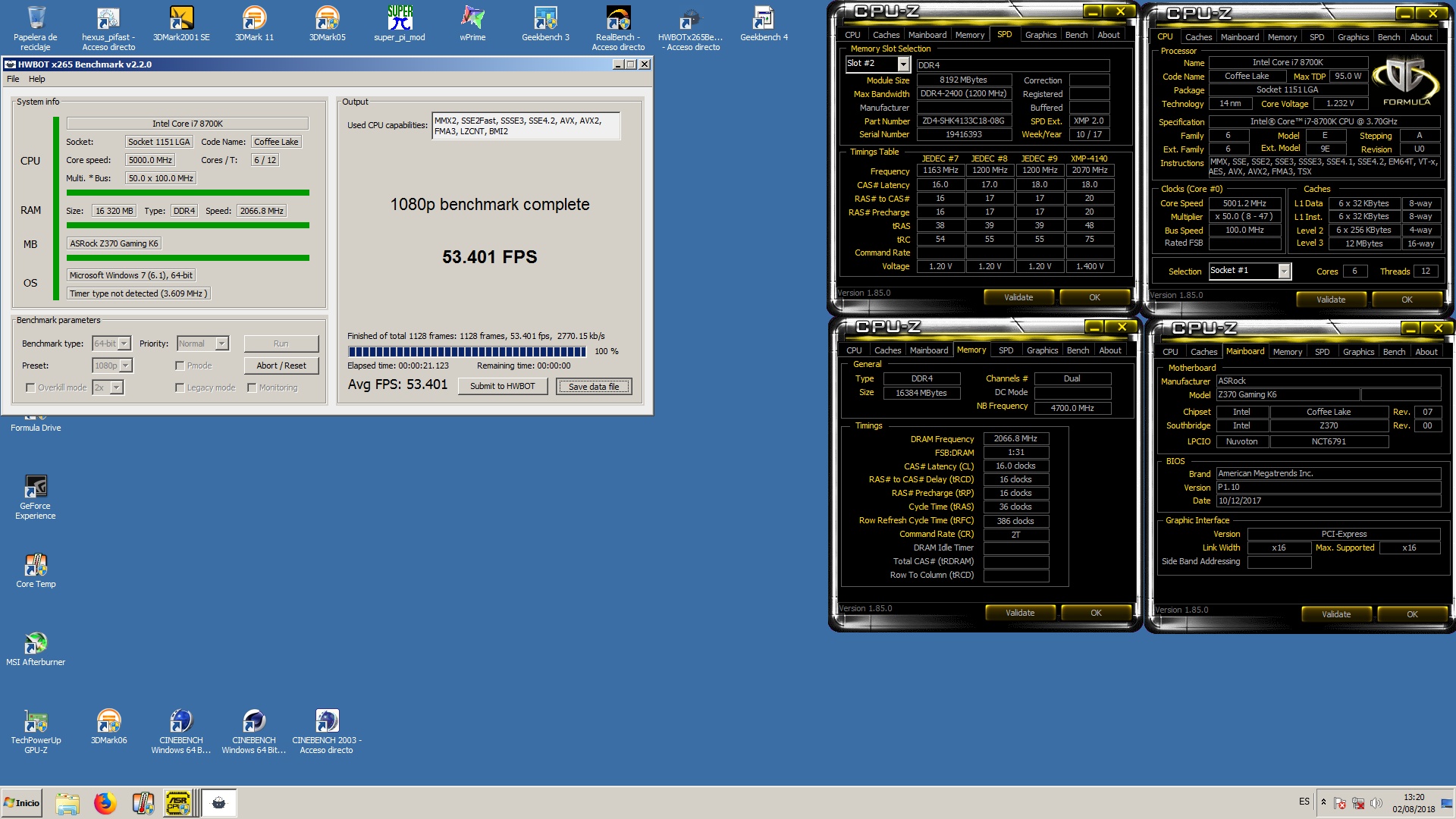Click the ASRock utility icon in taskbar

178,803
